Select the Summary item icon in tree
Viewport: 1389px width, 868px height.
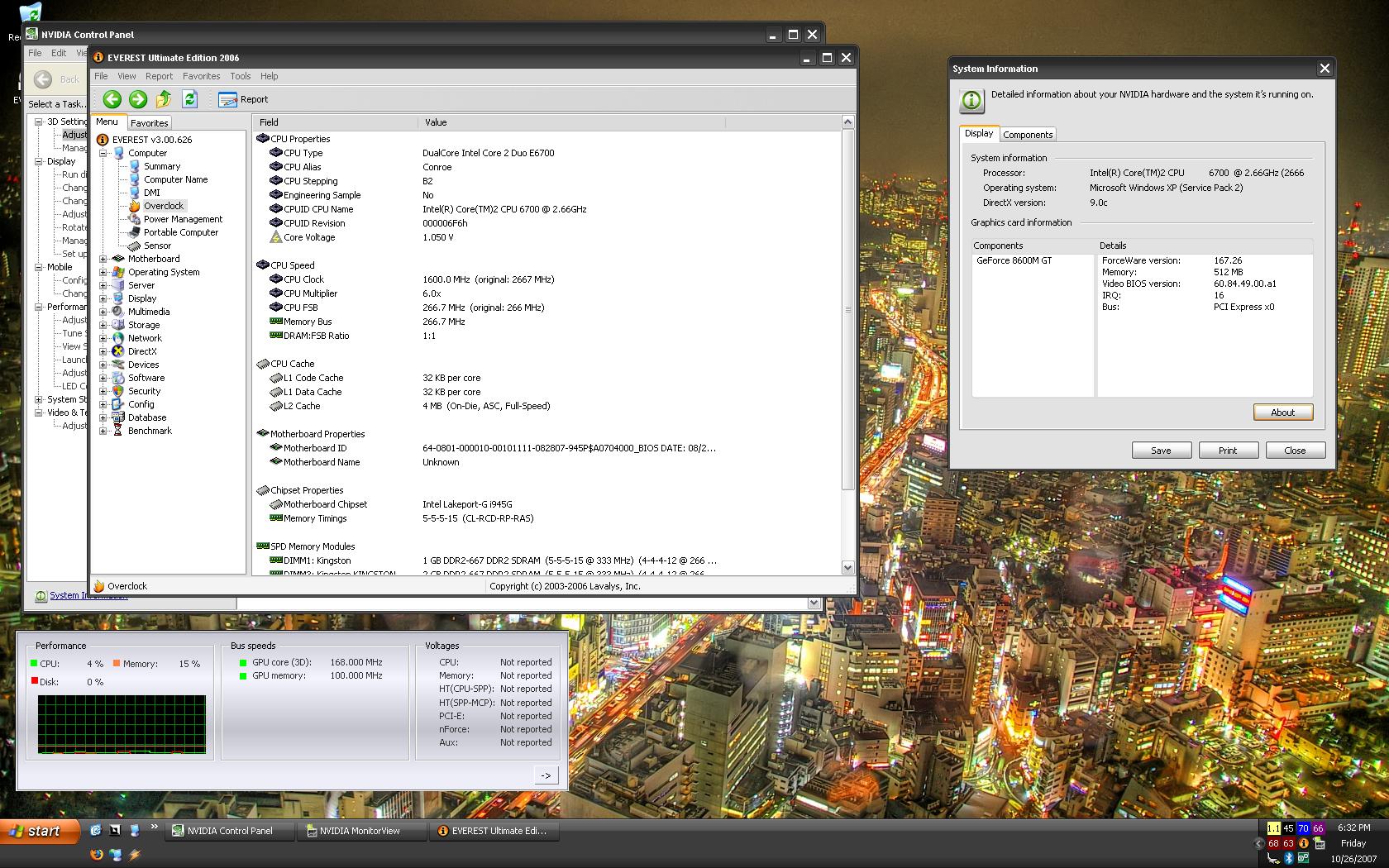pyautogui.click(x=135, y=166)
